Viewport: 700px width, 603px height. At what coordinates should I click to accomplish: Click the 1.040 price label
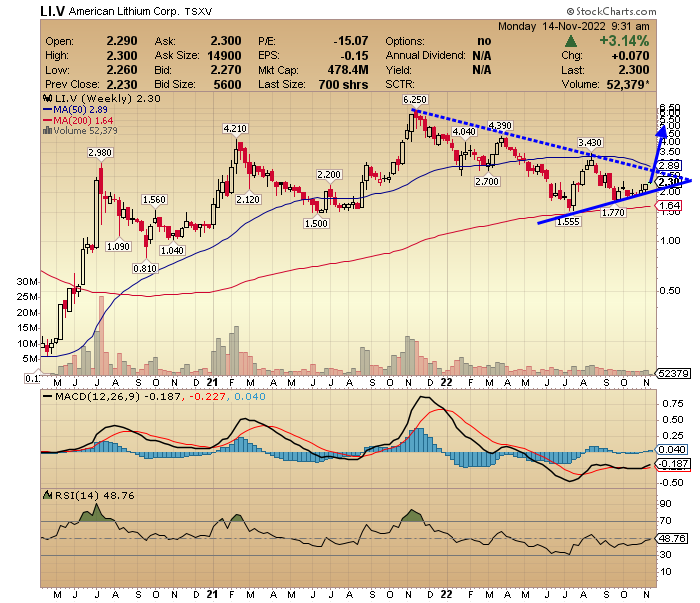tap(172, 250)
